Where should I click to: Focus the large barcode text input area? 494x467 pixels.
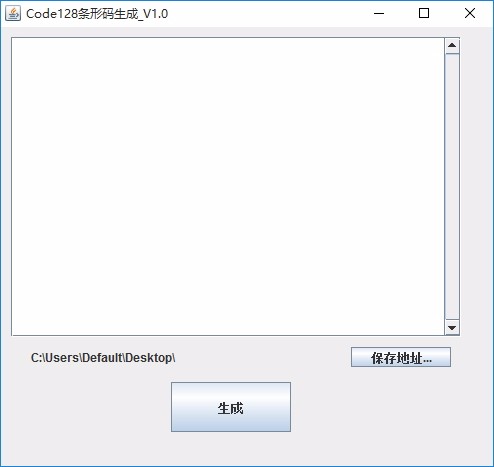tap(228, 187)
